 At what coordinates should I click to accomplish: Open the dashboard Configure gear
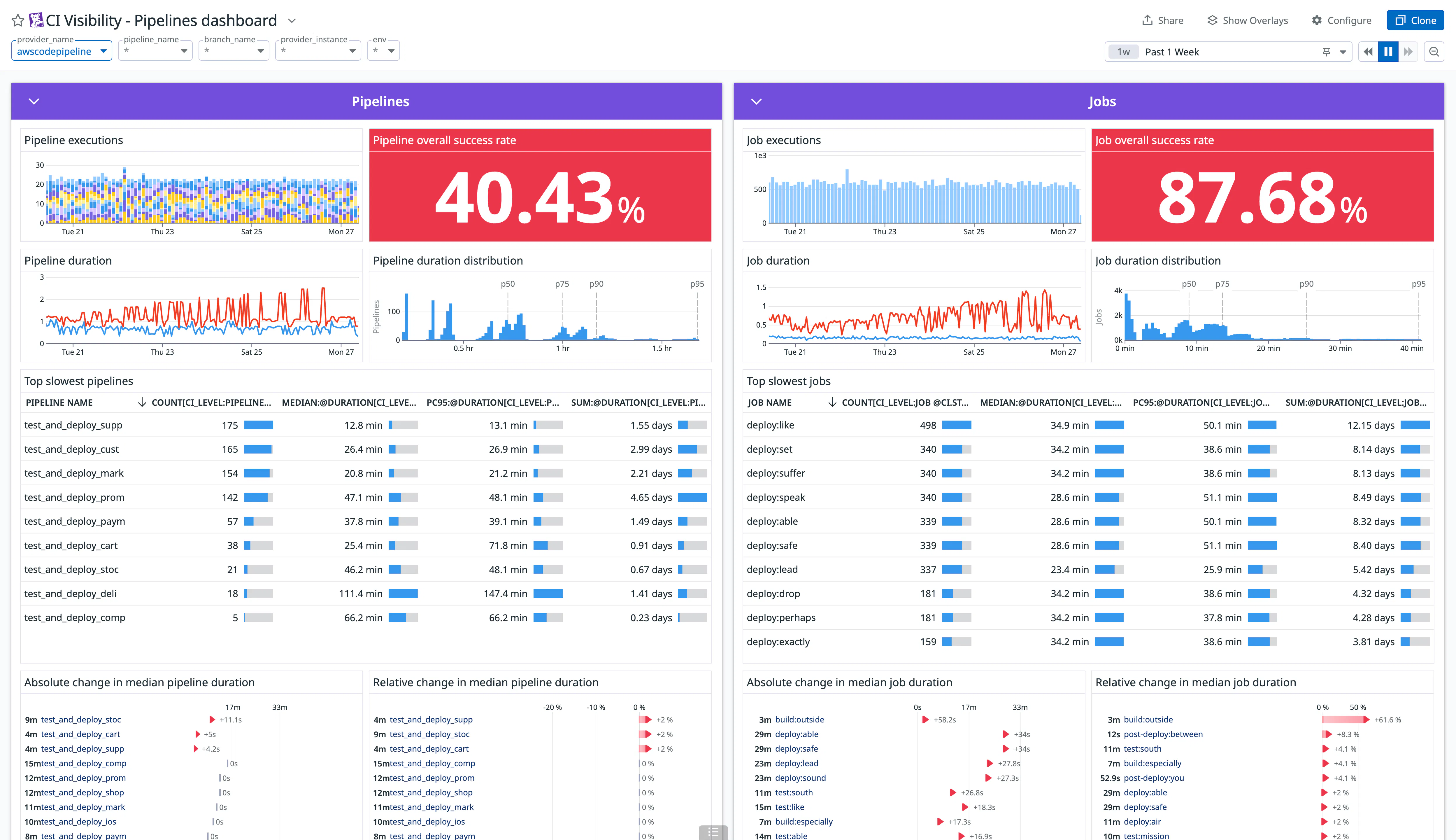click(1341, 20)
